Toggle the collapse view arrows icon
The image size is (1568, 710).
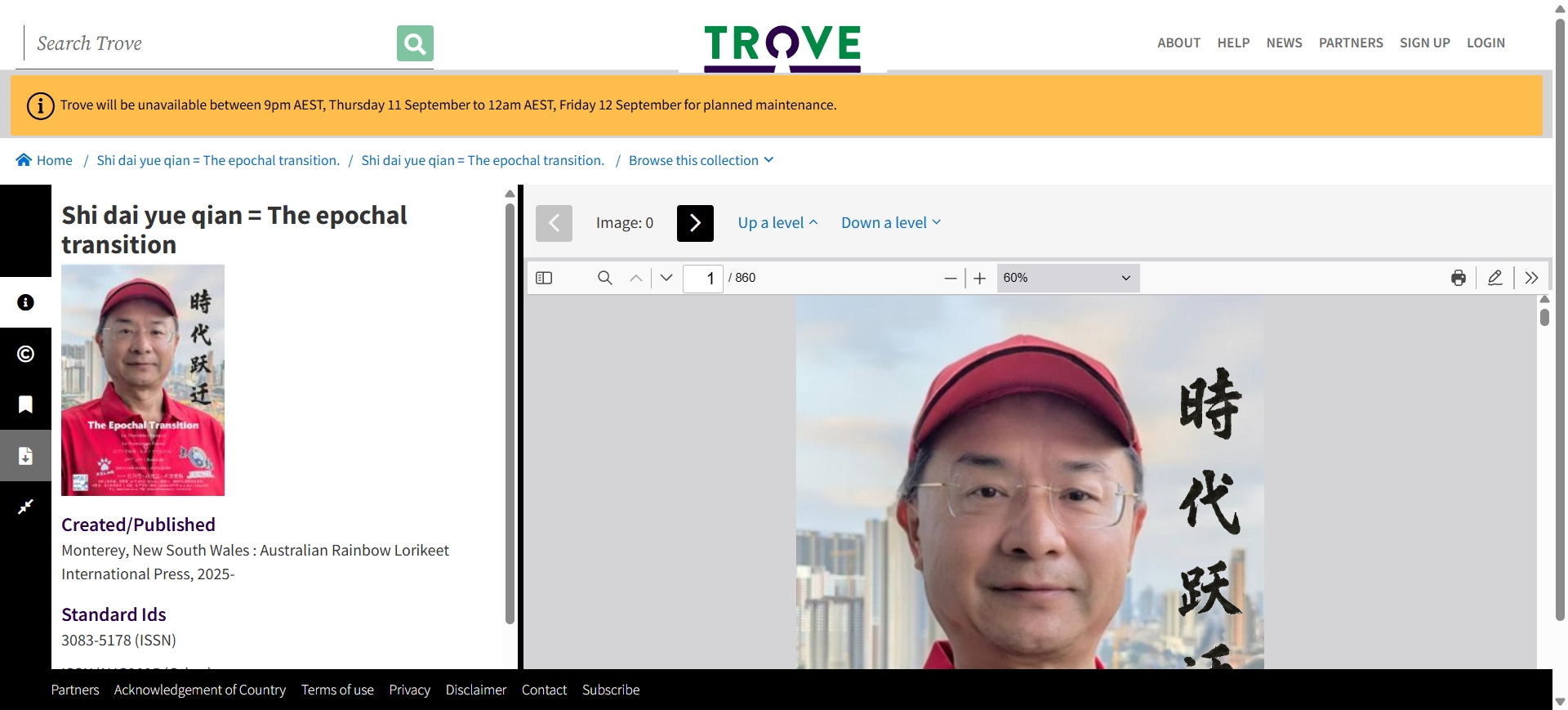(25, 507)
